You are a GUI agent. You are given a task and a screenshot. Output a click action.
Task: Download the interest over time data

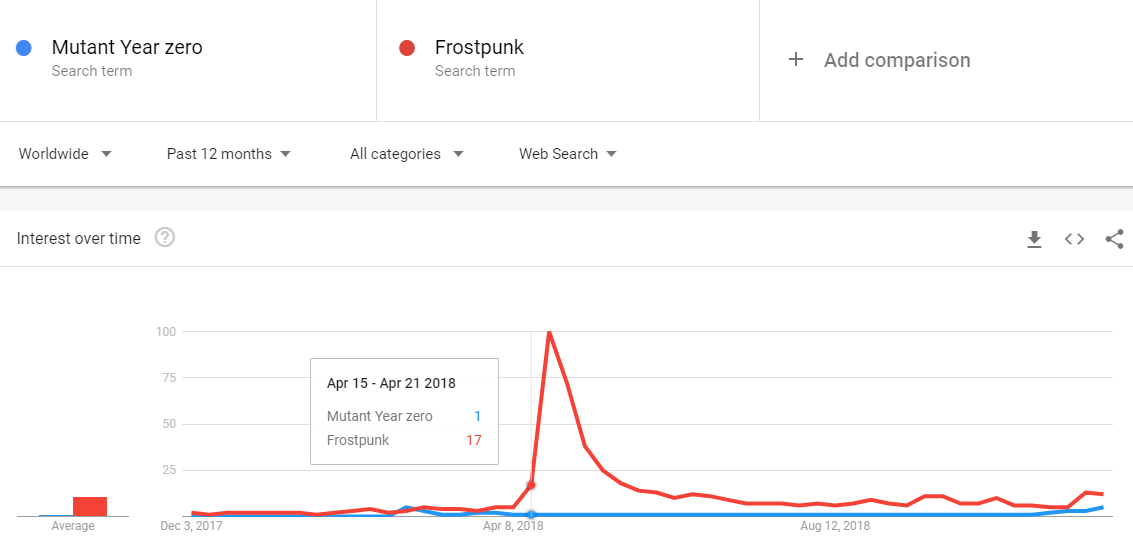(1035, 239)
